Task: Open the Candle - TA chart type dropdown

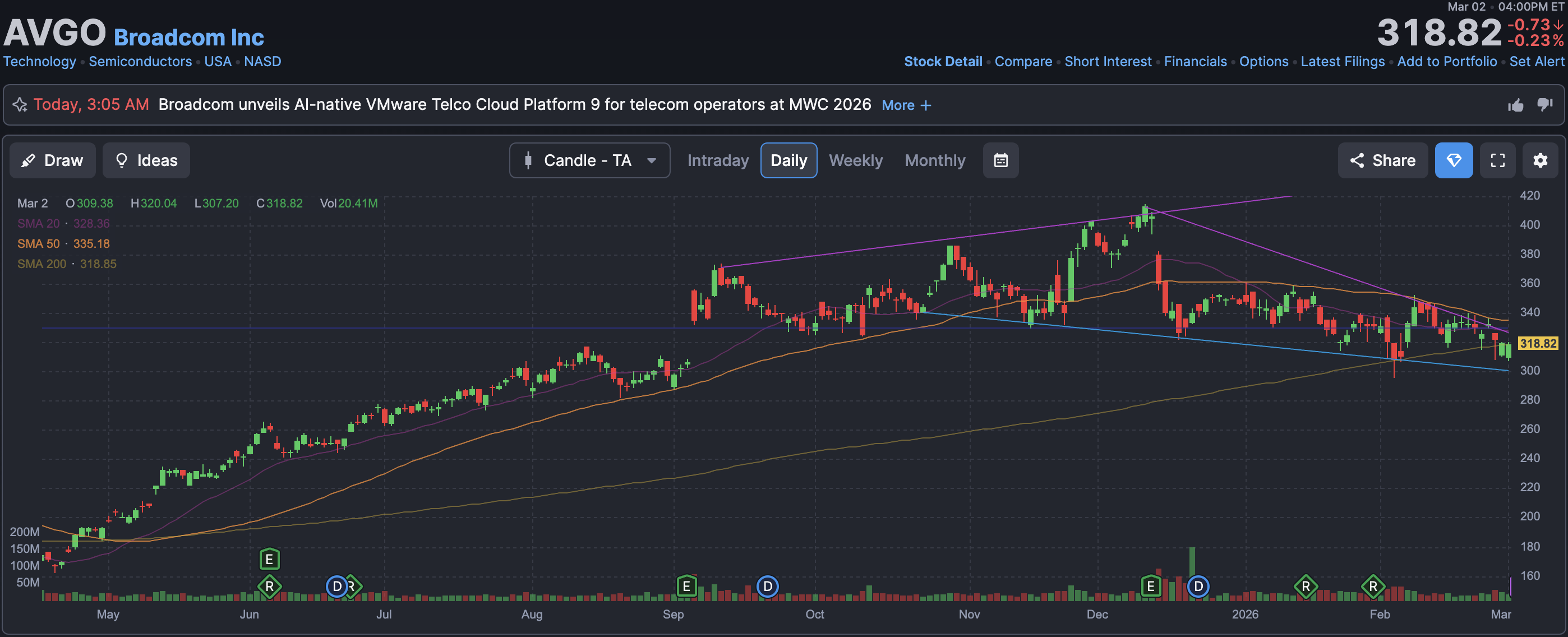Action: coord(589,160)
